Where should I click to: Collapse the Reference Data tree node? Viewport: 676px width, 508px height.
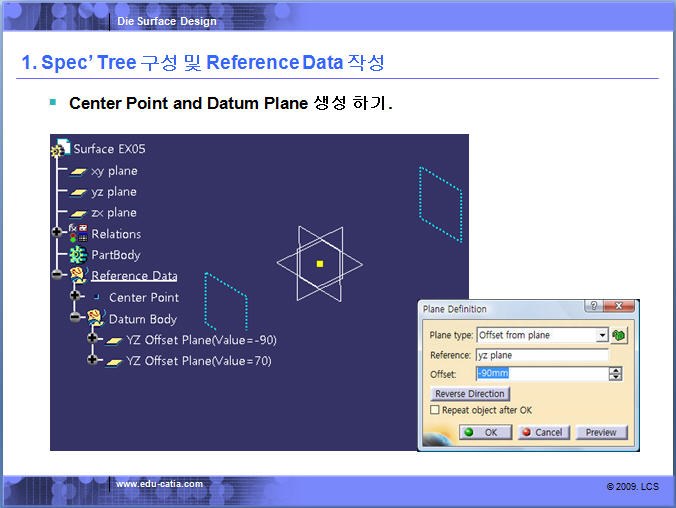click(x=57, y=275)
